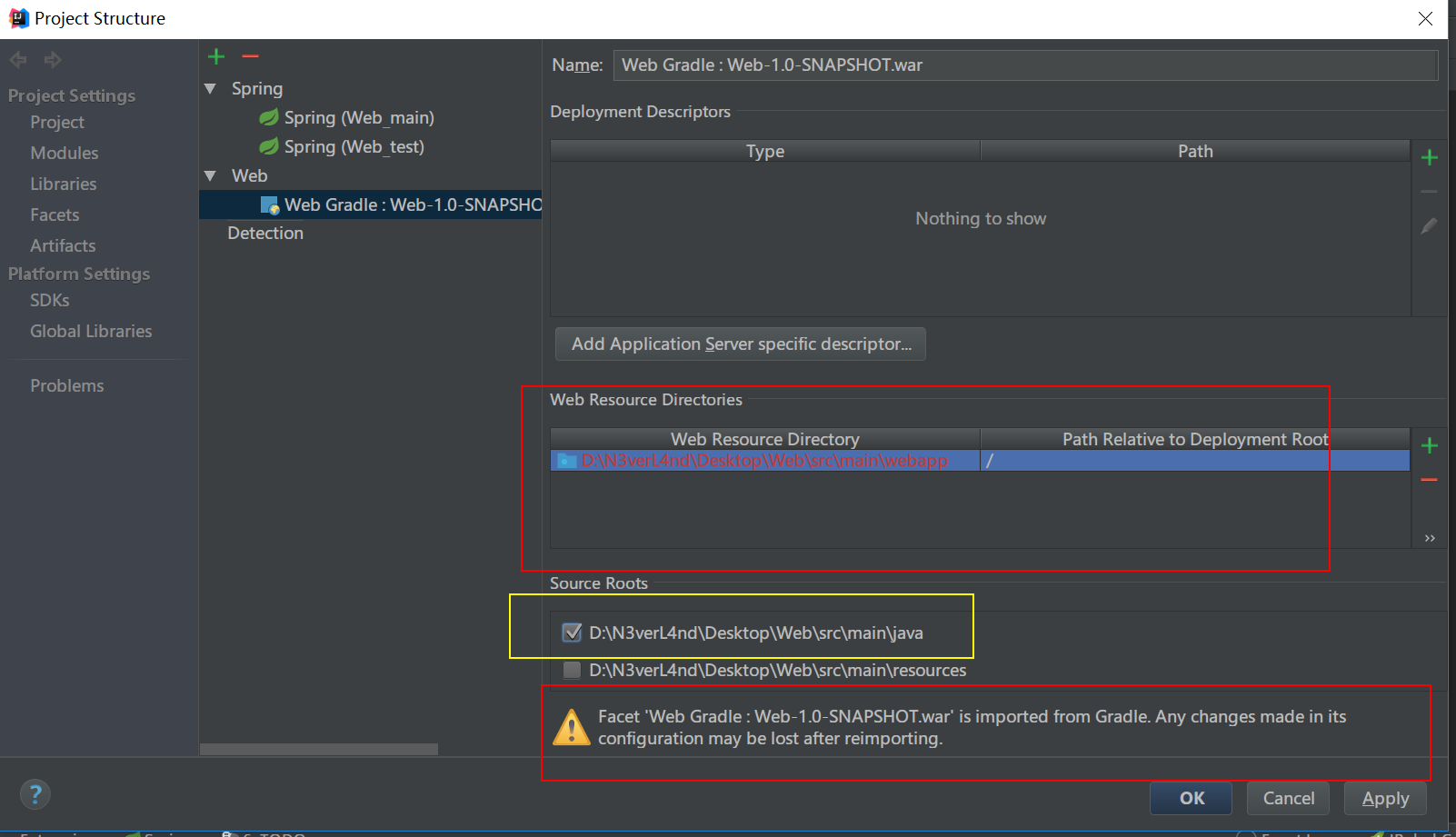Add a deployment descriptor via the plus icon
The width and height of the screenshot is (1456, 837).
tap(1430, 156)
